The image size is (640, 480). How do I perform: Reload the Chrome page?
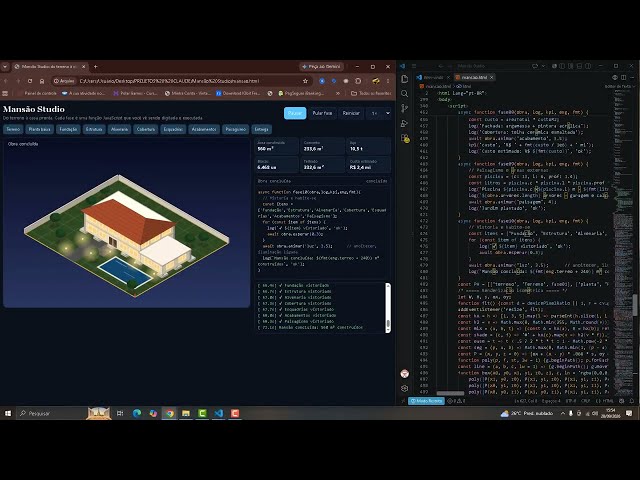(x=30, y=81)
